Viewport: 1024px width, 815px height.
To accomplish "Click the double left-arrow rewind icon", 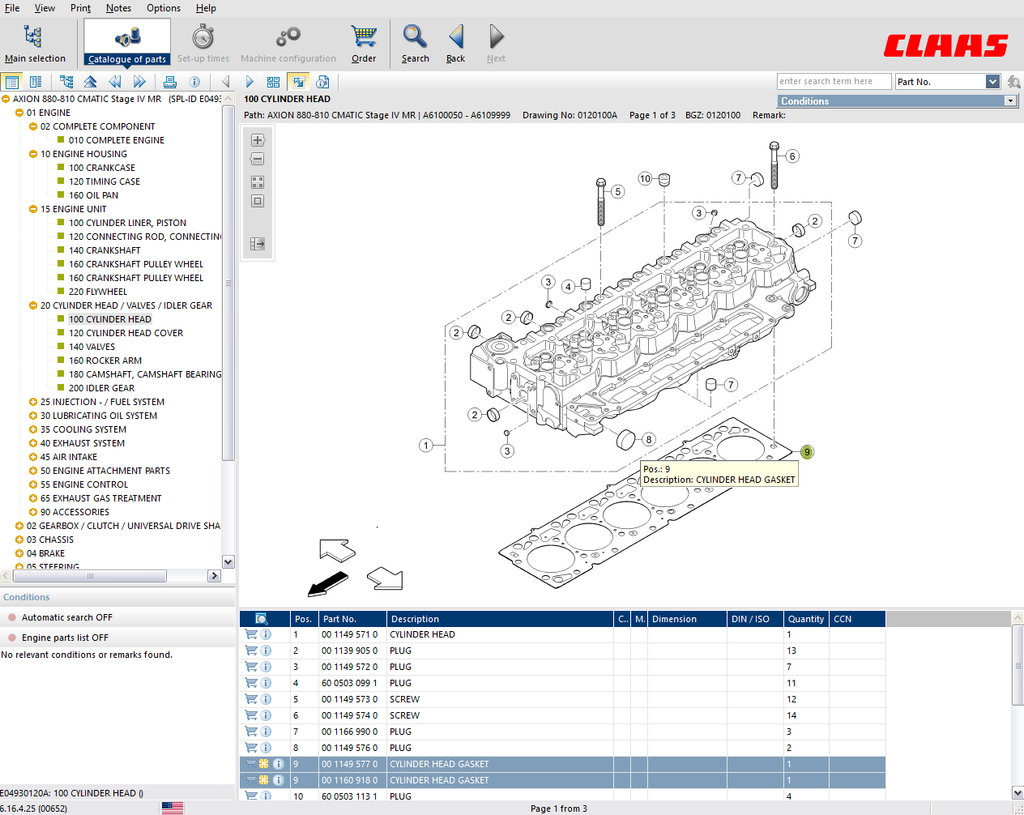I will pos(115,82).
